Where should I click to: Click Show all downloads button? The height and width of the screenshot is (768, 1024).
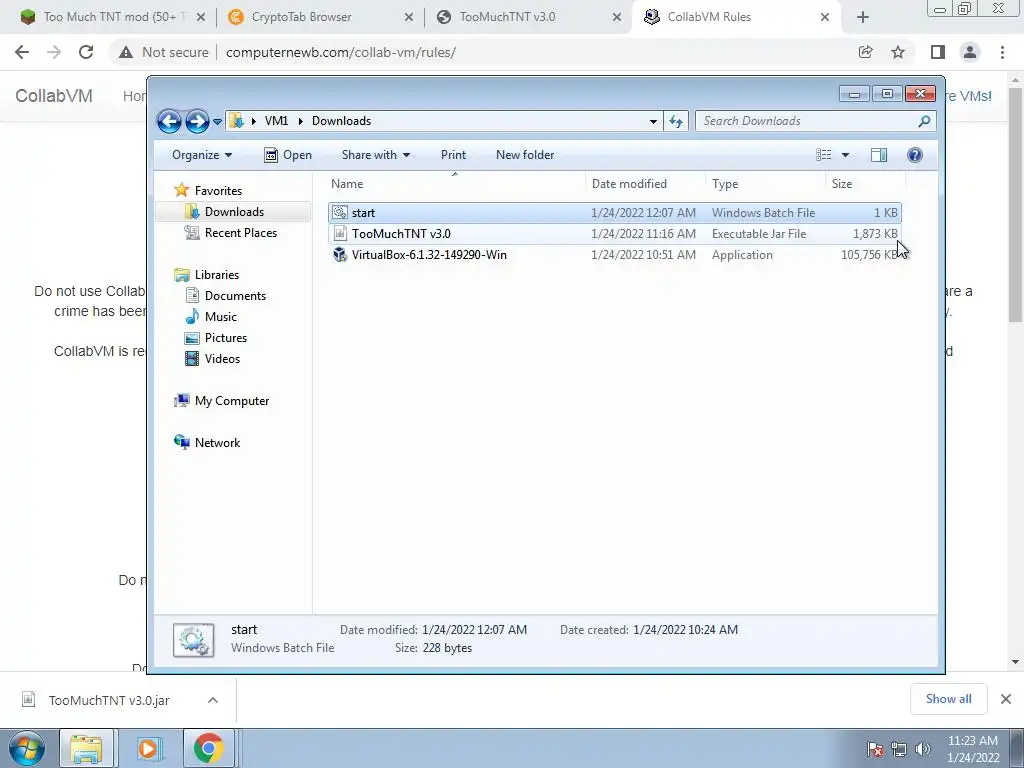948,699
